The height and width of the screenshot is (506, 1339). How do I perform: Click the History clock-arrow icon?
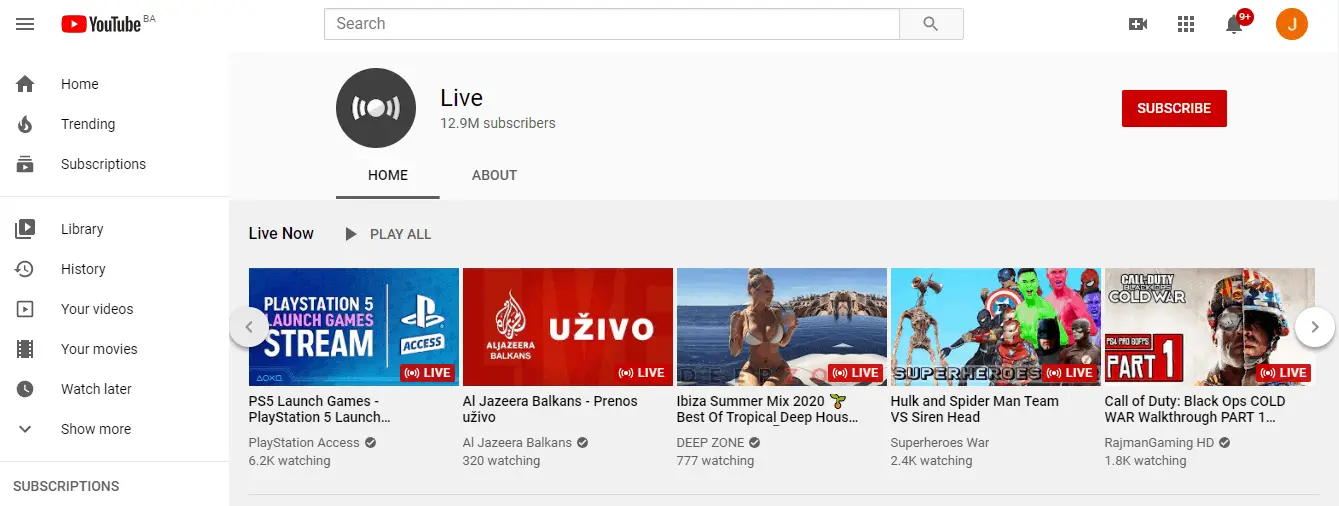pos(25,269)
